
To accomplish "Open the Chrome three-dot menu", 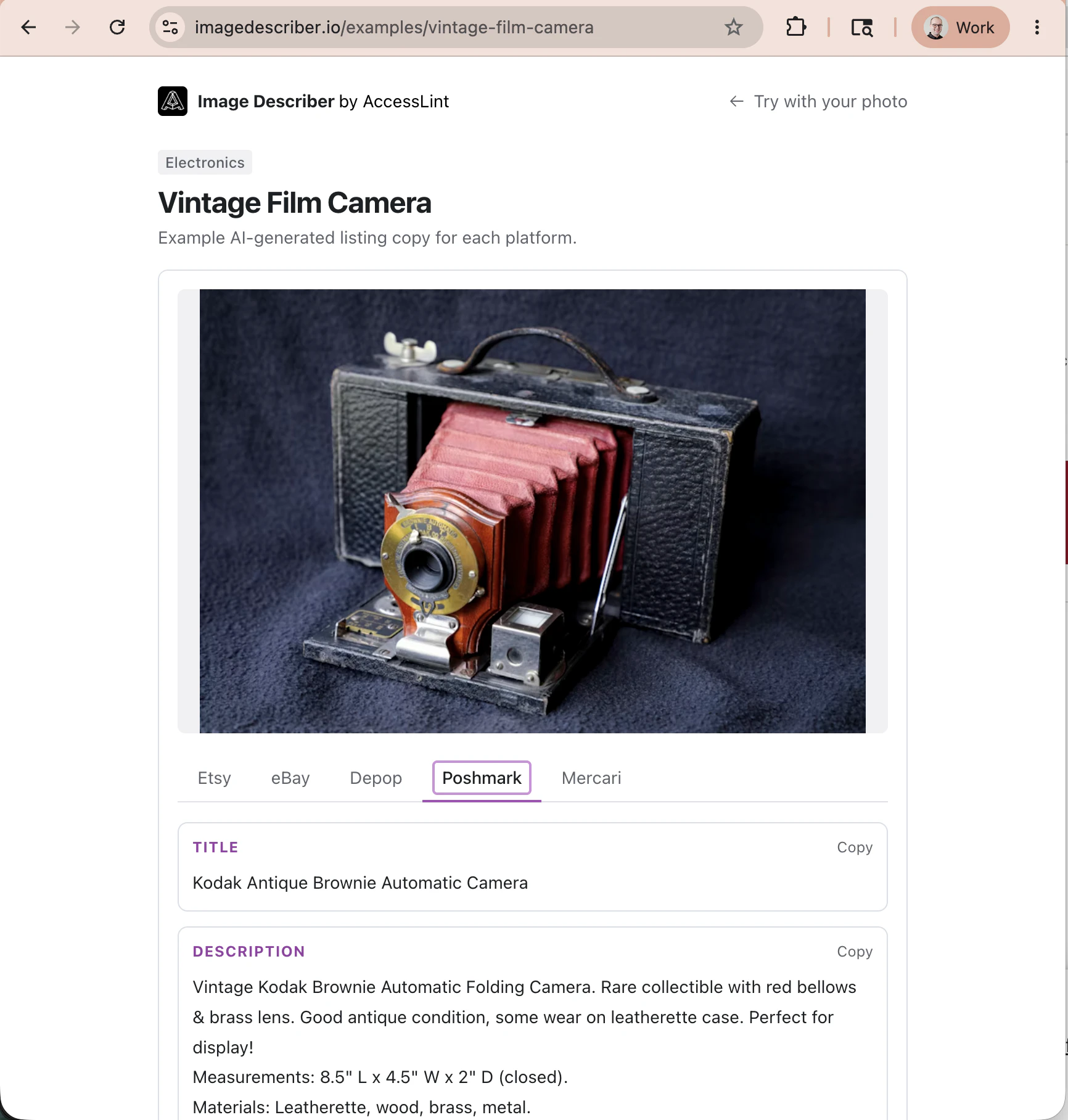I will 1037,27.
